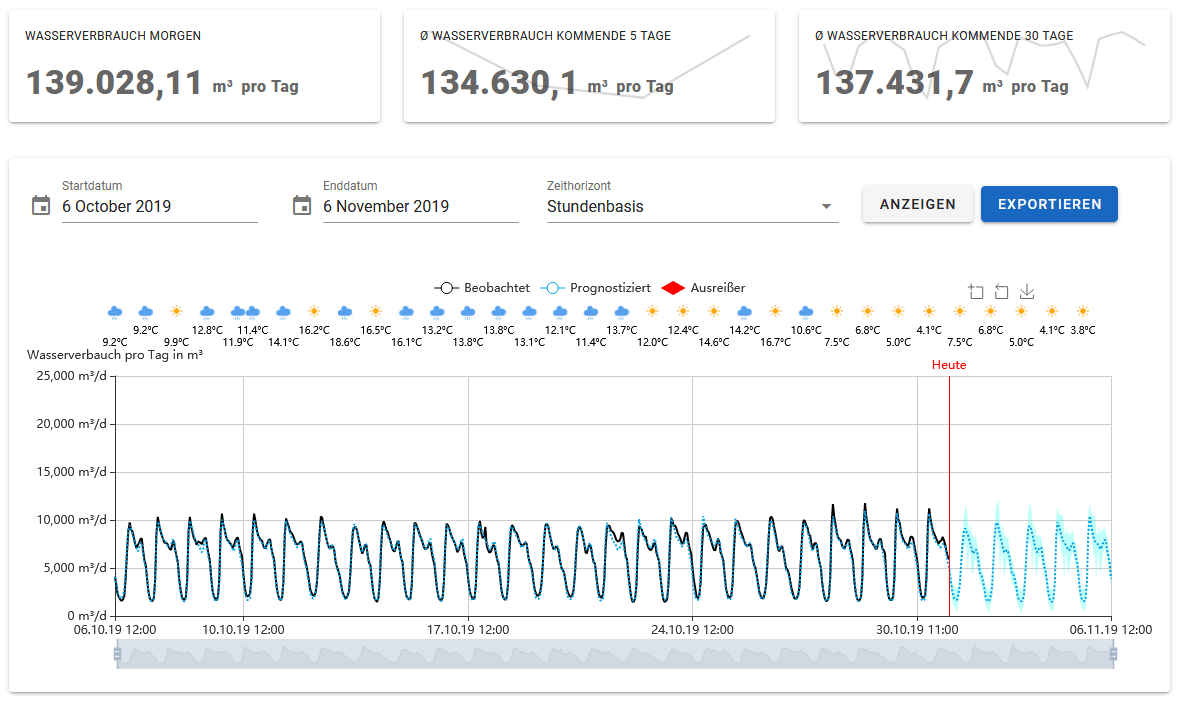Select the Wasserverbrauch Morgen card
Image resolution: width=1178 pixels, height=701 pixels.
(195, 66)
